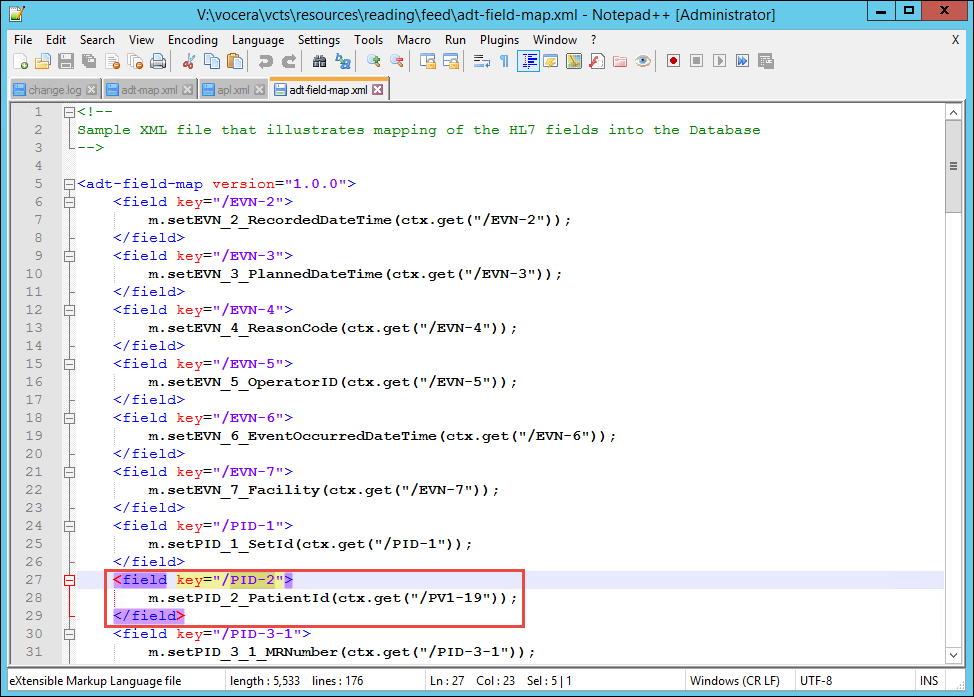This screenshot has width=974, height=697.
Task: Close the change.log tab
Action: tap(90, 90)
